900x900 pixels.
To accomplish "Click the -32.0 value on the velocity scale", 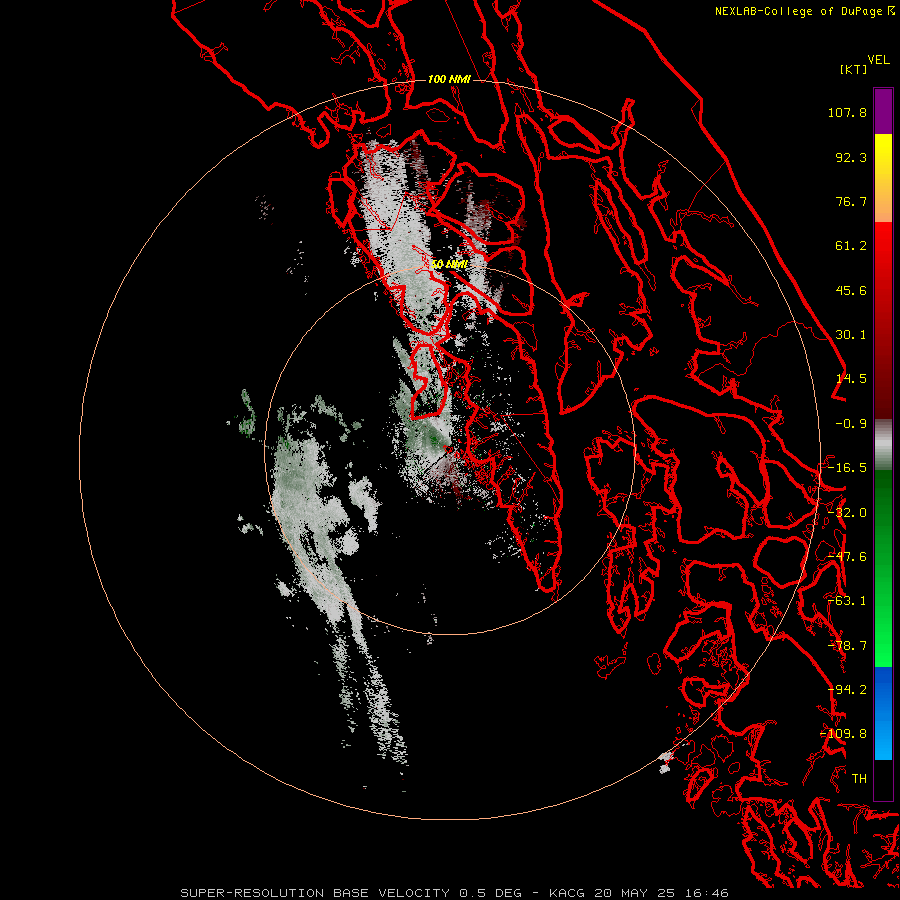I will point(847,513).
